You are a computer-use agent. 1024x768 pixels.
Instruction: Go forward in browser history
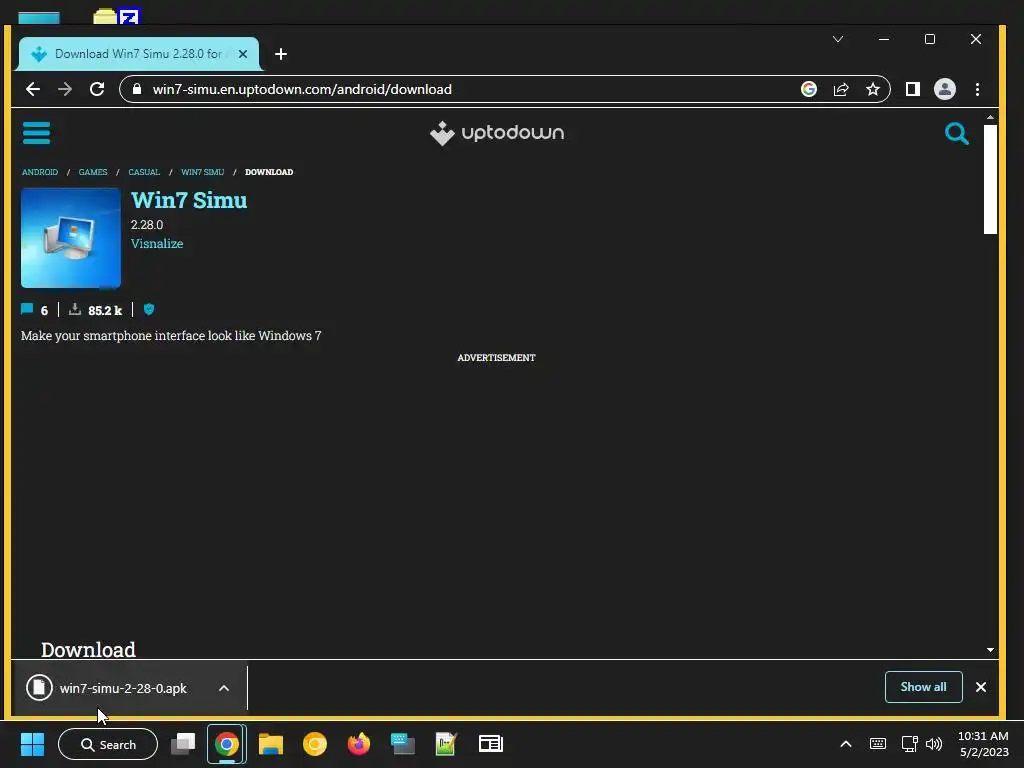[x=65, y=89]
